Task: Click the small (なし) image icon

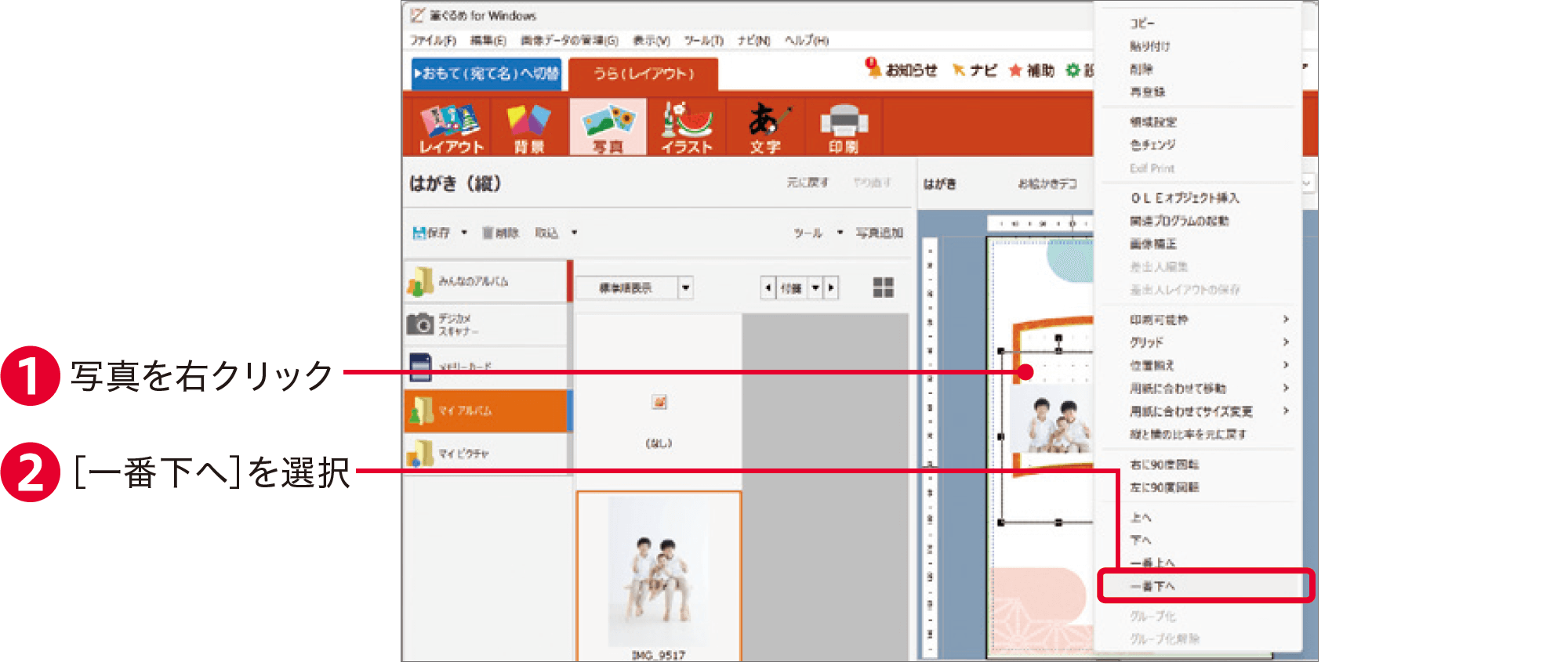Action: pos(659,402)
